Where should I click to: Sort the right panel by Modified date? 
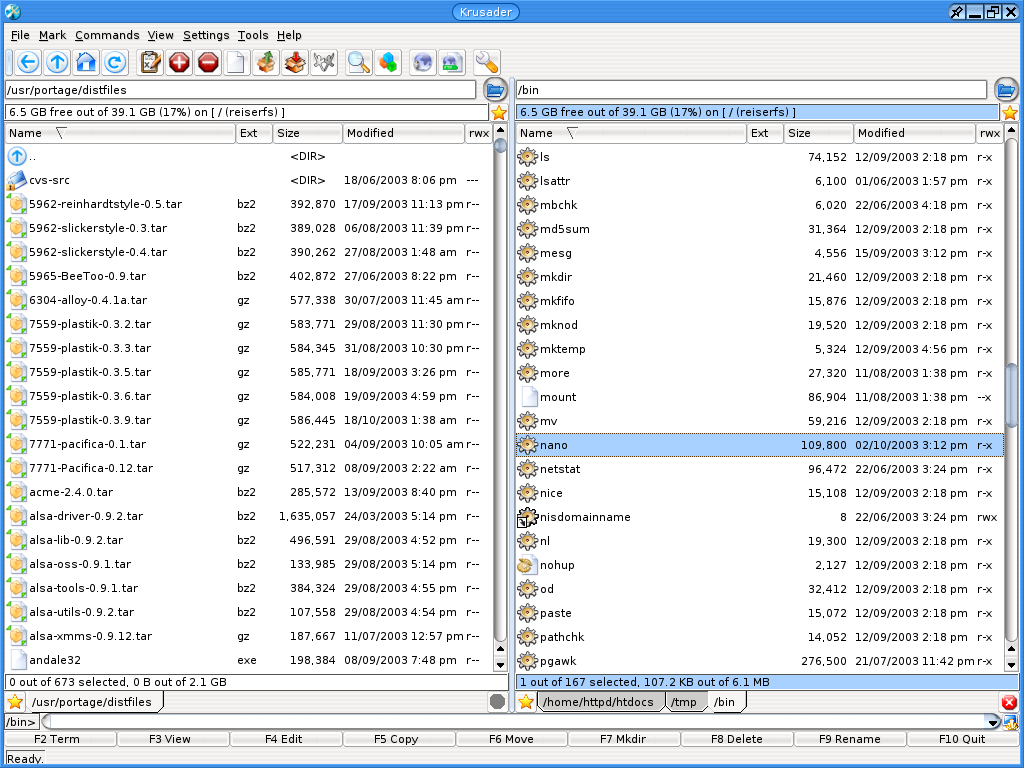(915, 133)
